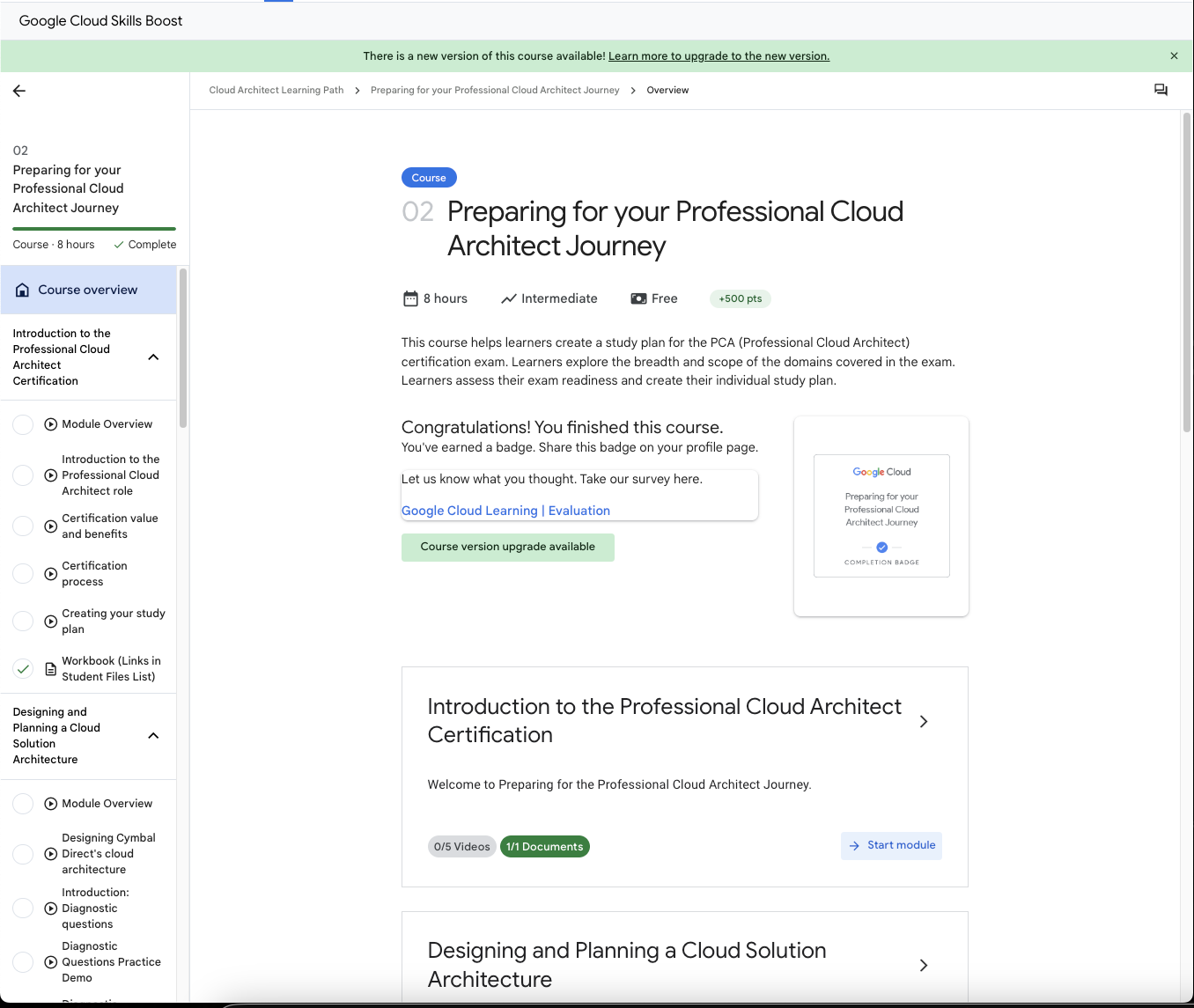1194x1008 pixels.
Task: Expand Designing and Planning a Cloud Solution card chevron
Action: click(x=924, y=966)
